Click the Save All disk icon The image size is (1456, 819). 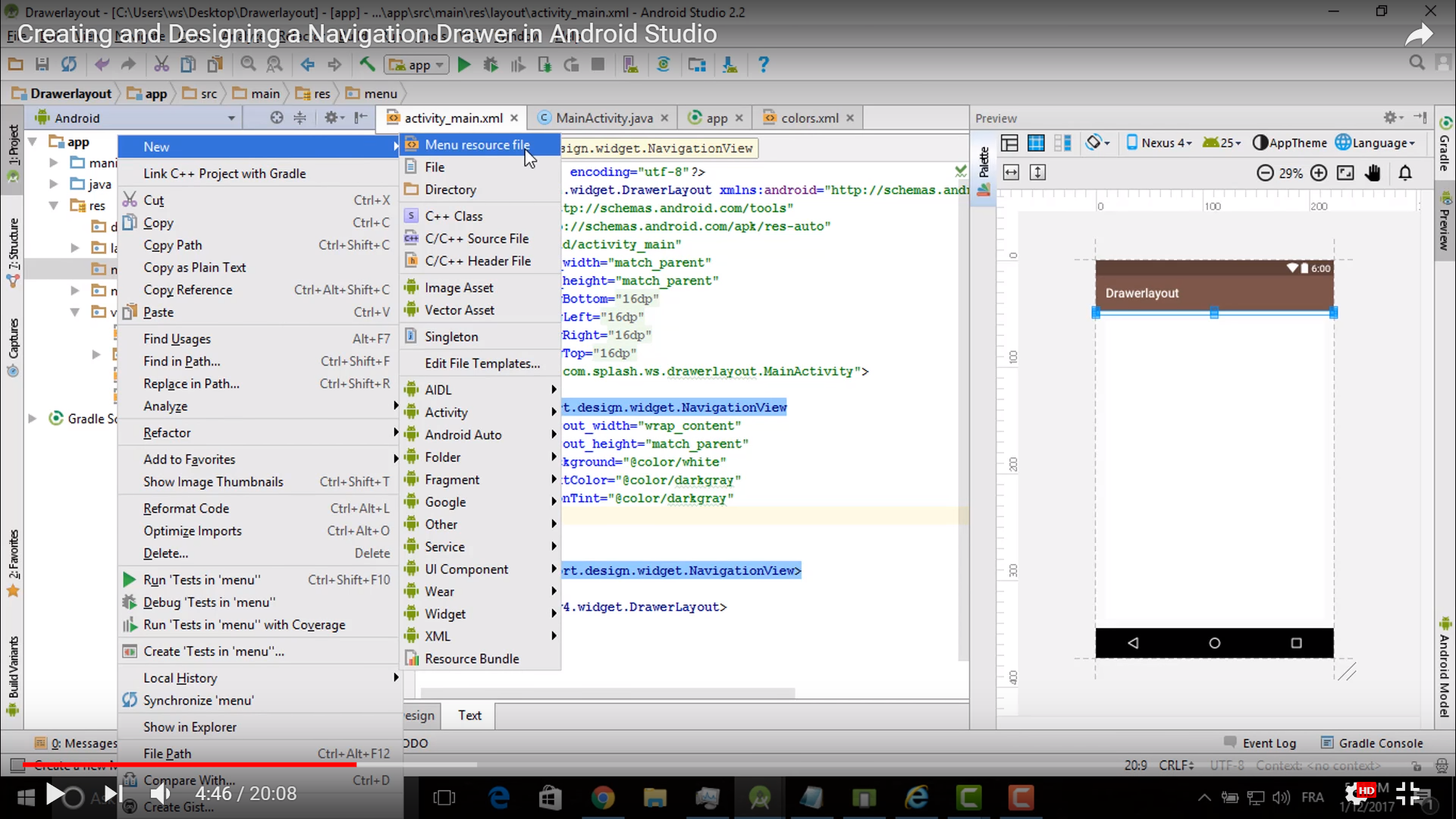[42, 65]
